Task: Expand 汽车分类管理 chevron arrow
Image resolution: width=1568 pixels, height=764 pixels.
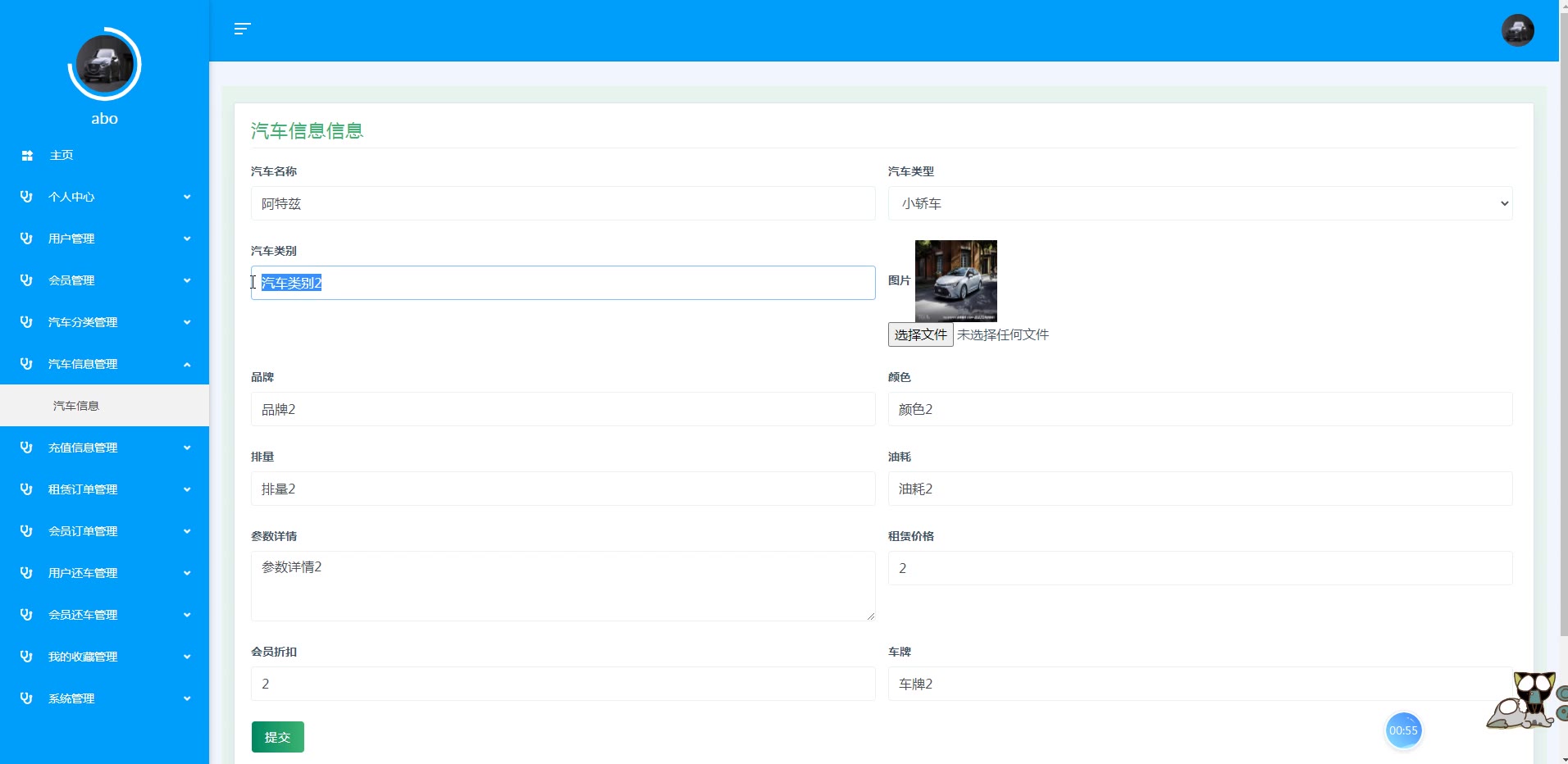Action: 187,322
